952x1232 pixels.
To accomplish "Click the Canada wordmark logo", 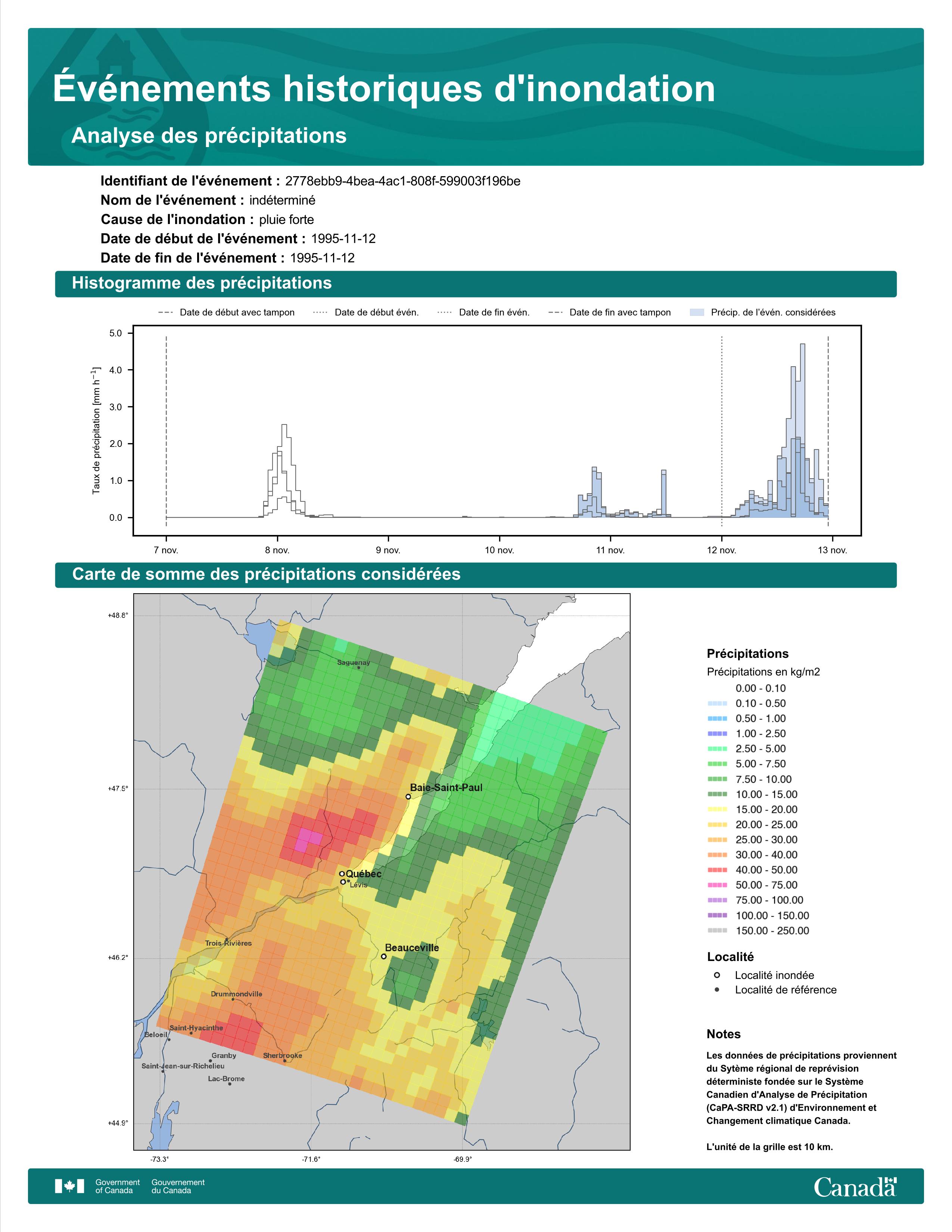I will click(855, 1186).
